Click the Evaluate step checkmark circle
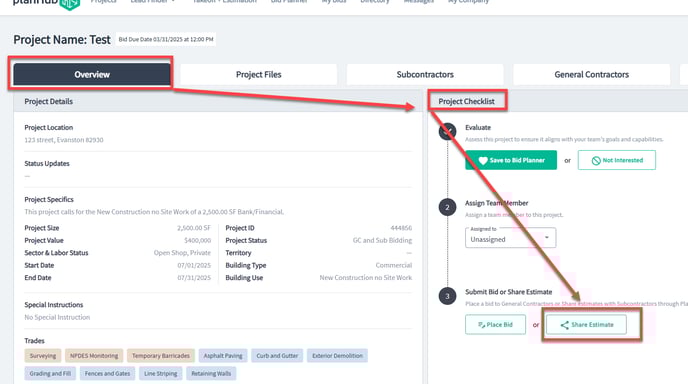The width and height of the screenshot is (688, 384). [x=447, y=131]
